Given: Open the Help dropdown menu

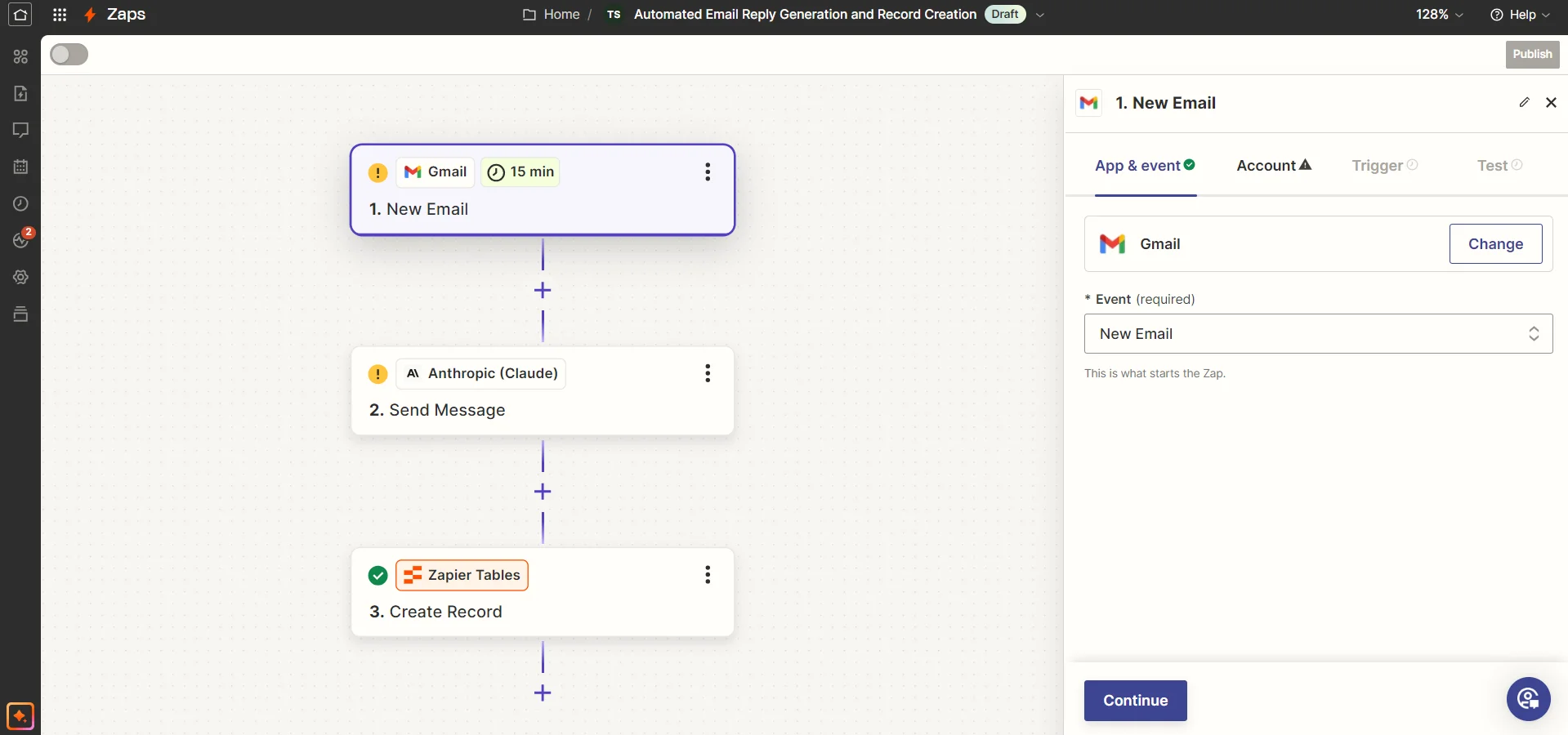Looking at the screenshot, I should click(x=1520, y=15).
